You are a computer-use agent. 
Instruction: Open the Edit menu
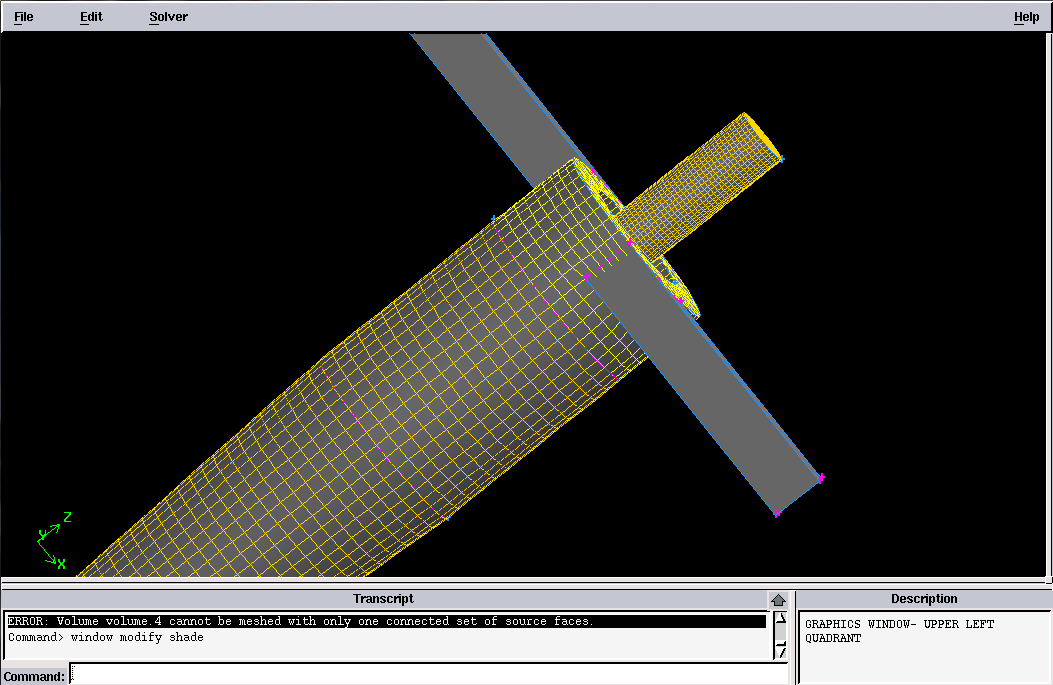click(91, 17)
